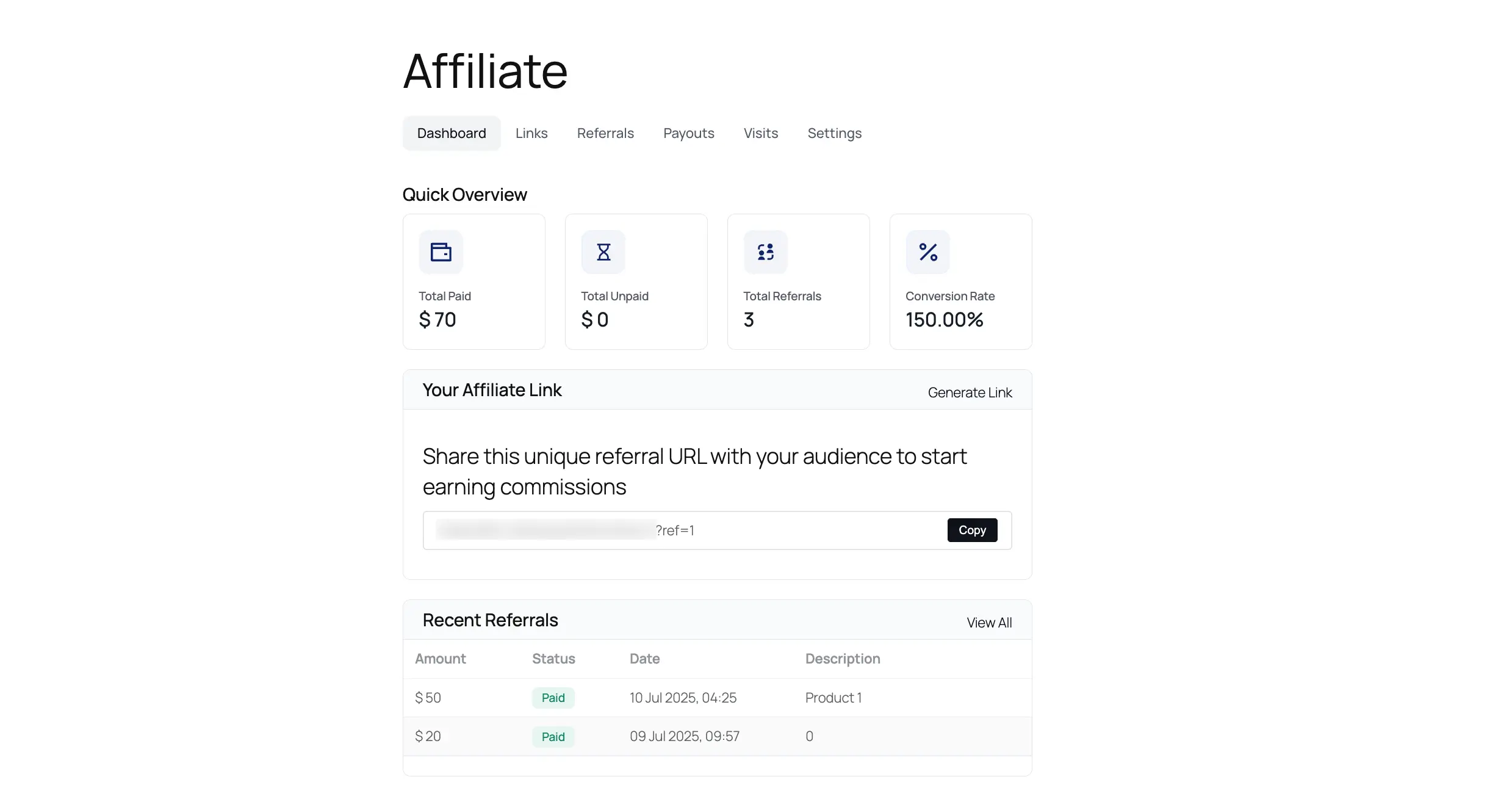Copy the affiliate referral URL
The width and height of the screenshot is (1512, 785).
tap(971, 530)
